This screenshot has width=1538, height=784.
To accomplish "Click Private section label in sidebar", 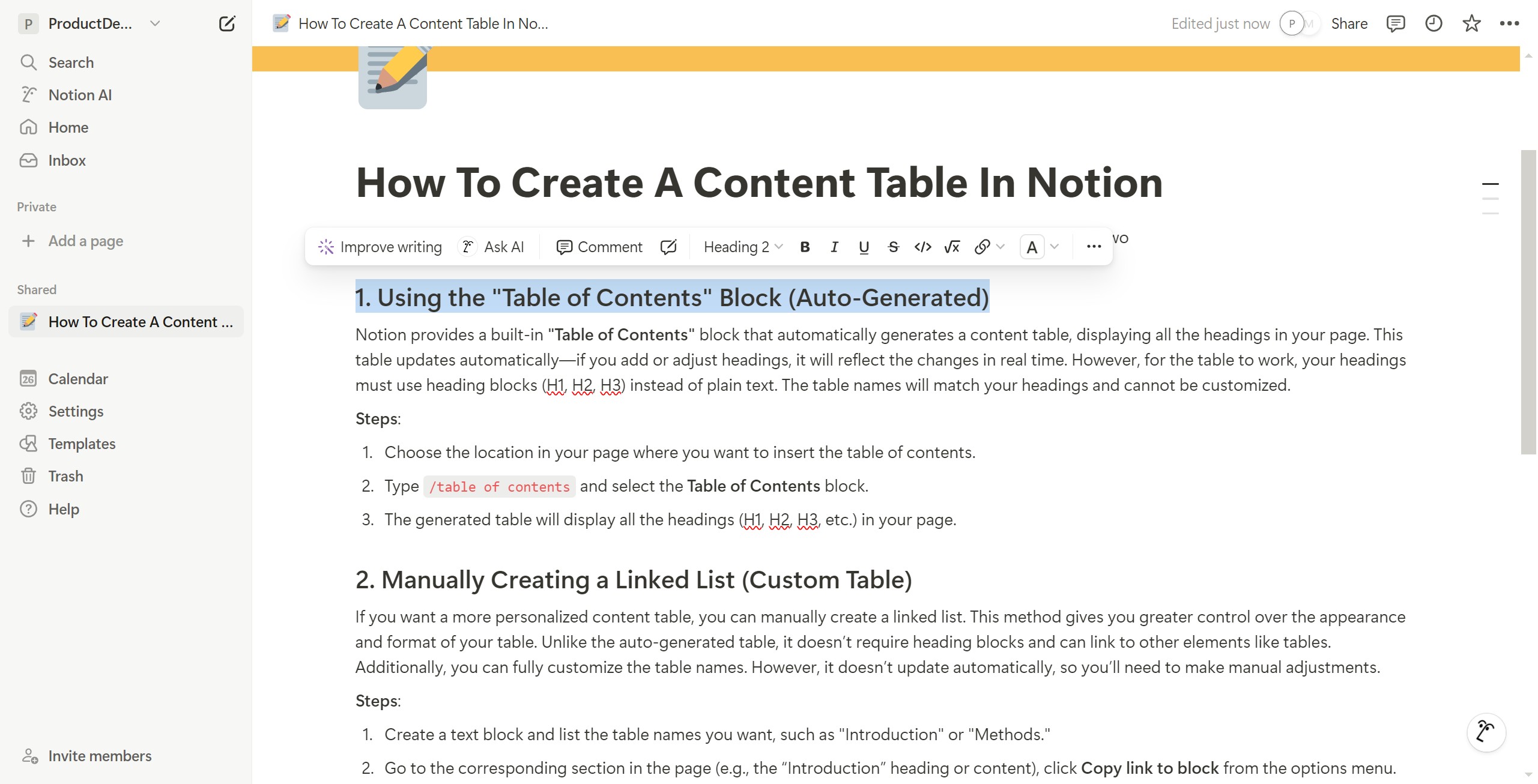I will click(x=37, y=207).
